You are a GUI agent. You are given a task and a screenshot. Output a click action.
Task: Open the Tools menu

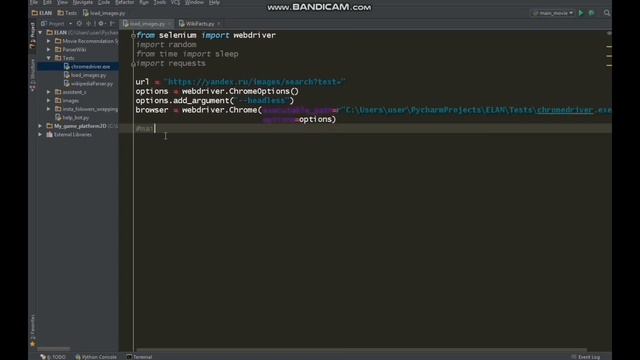point(160,2)
